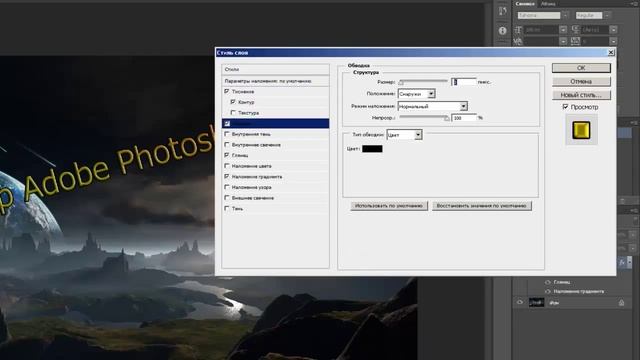The height and width of the screenshot is (360, 640).
Task: Click the Непрозр opacity slider handle
Action: point(447,118)
